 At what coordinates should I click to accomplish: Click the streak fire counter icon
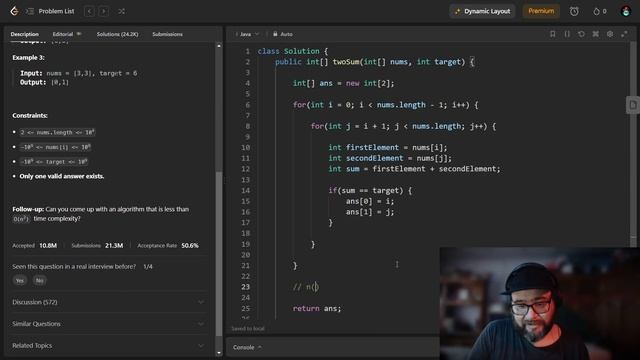click(x=599, y=11)
